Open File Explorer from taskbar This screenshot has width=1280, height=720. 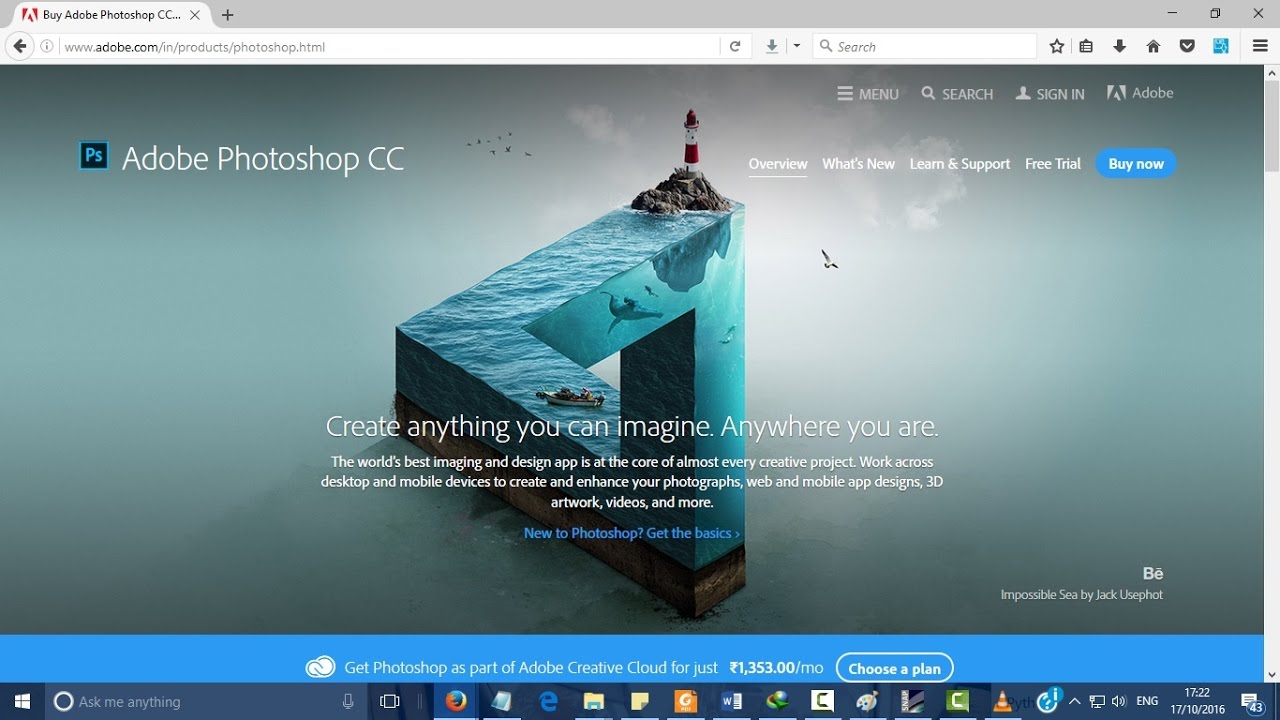pos(594,701)
